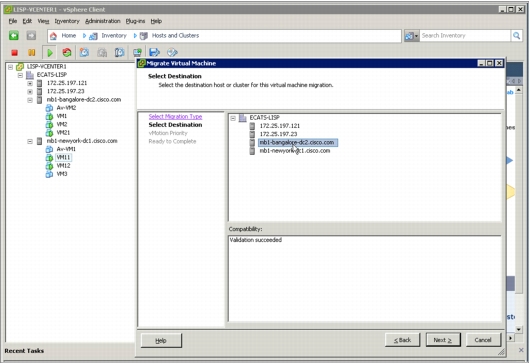Image resolution: width=530 pixels, height=364 pixels.
Task: Collapse ECATS-LISP datacenter in the inventory tree
Action: (20, 75)
